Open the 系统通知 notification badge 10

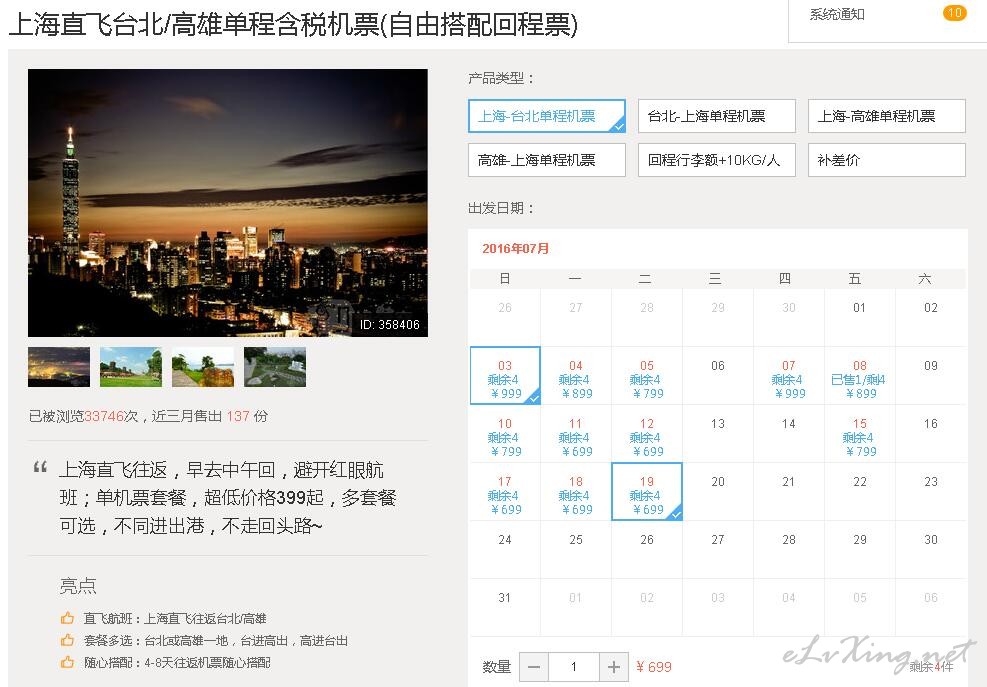tap(954, 13)
